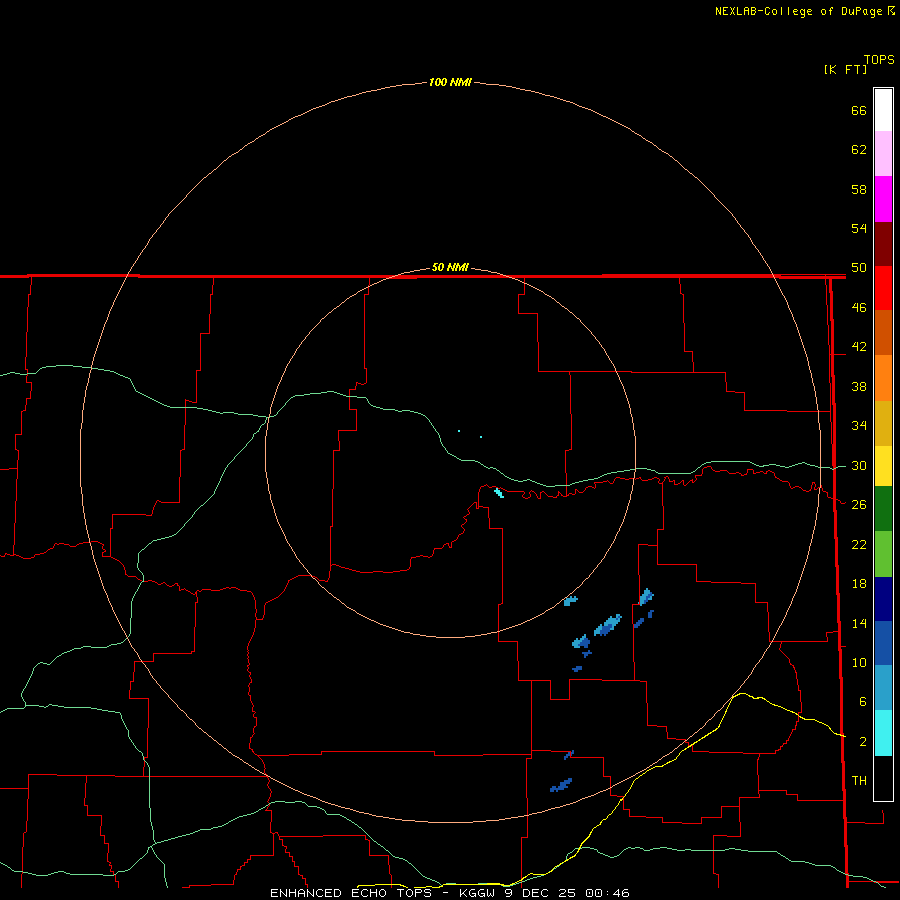Click the "62" legend value

click(x=859, y=149)
